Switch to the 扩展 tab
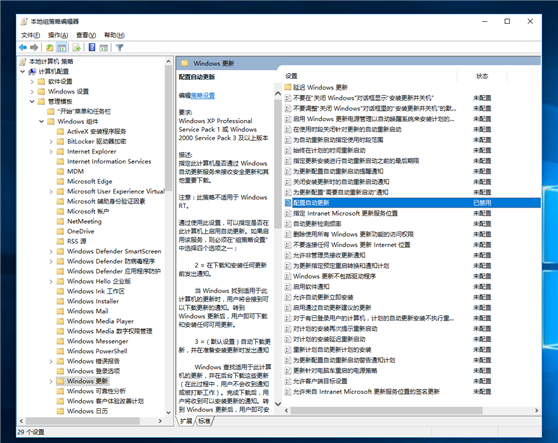This screenshot has height=443, width=558. (186, 421)
